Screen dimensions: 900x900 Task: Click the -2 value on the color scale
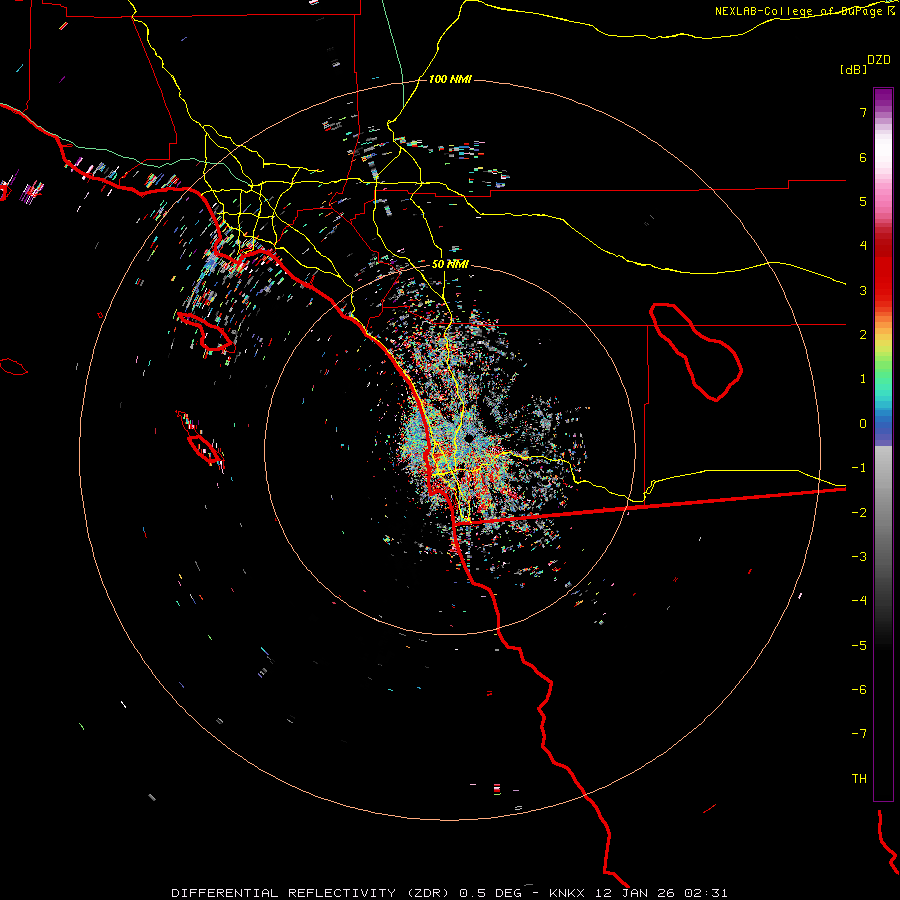[859, 512]
